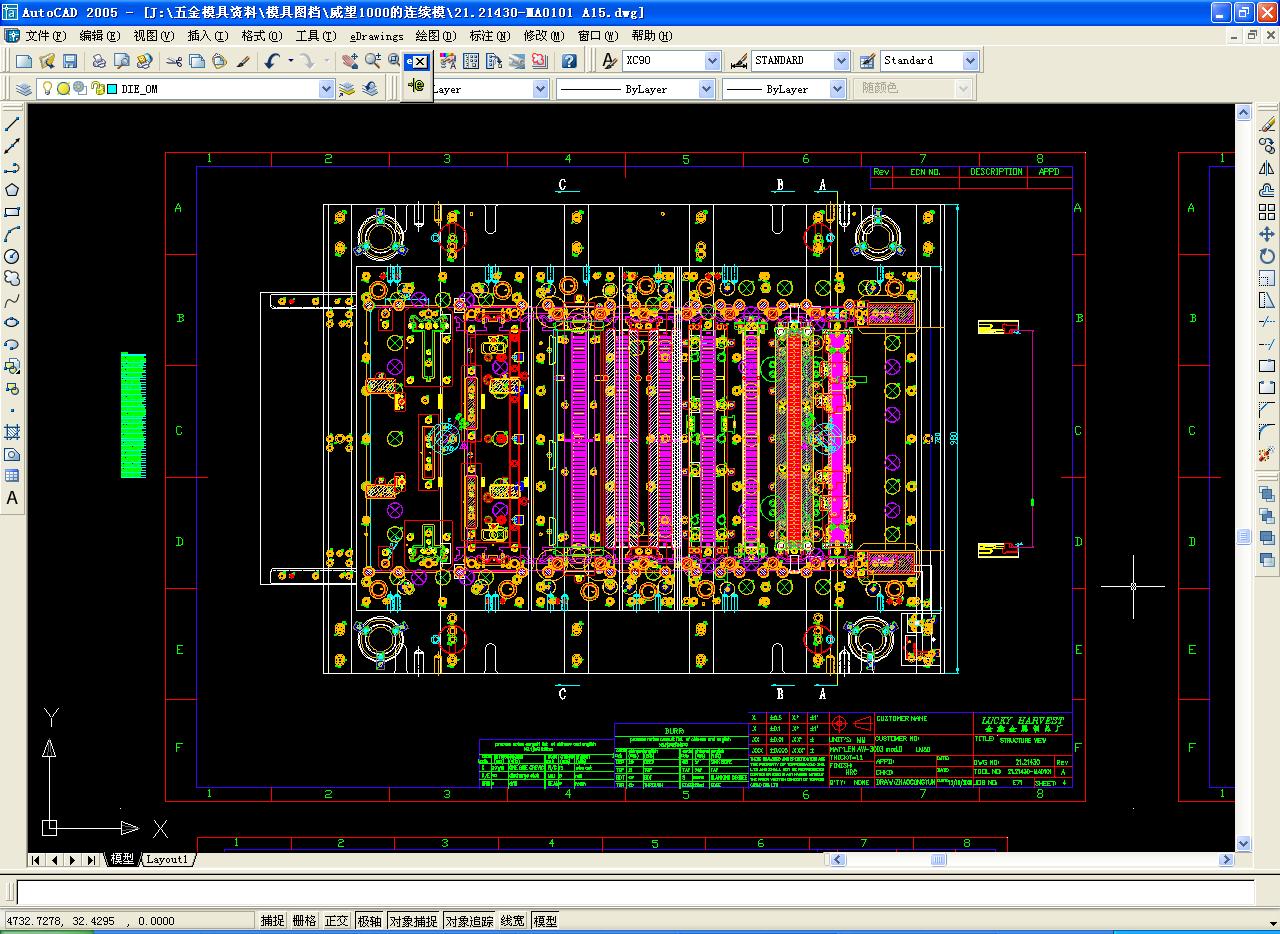The height and width of the screenshot is (934, 1280).
Task: Toggle 对象追踪 object tracking in status bar
Action: [469, 921]
